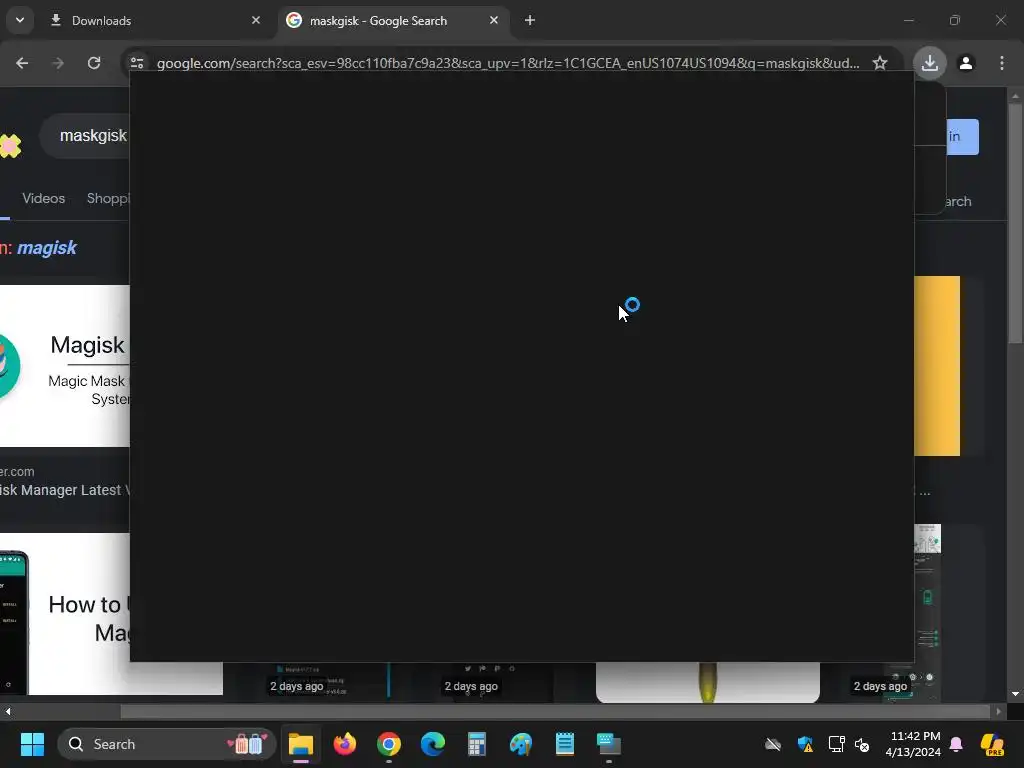Open the Magisk Magic Mask image result
Viewport: 1024px width, 768px height.
65,366
